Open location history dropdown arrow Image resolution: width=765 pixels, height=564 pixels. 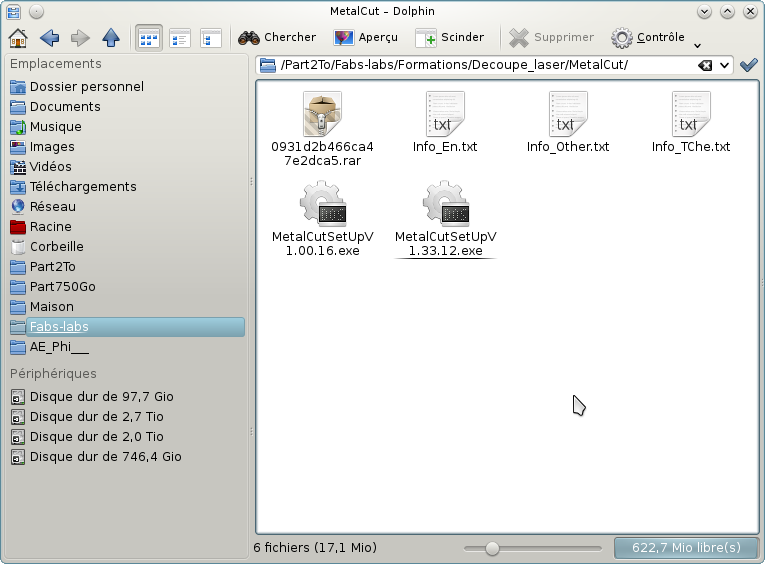725,65
